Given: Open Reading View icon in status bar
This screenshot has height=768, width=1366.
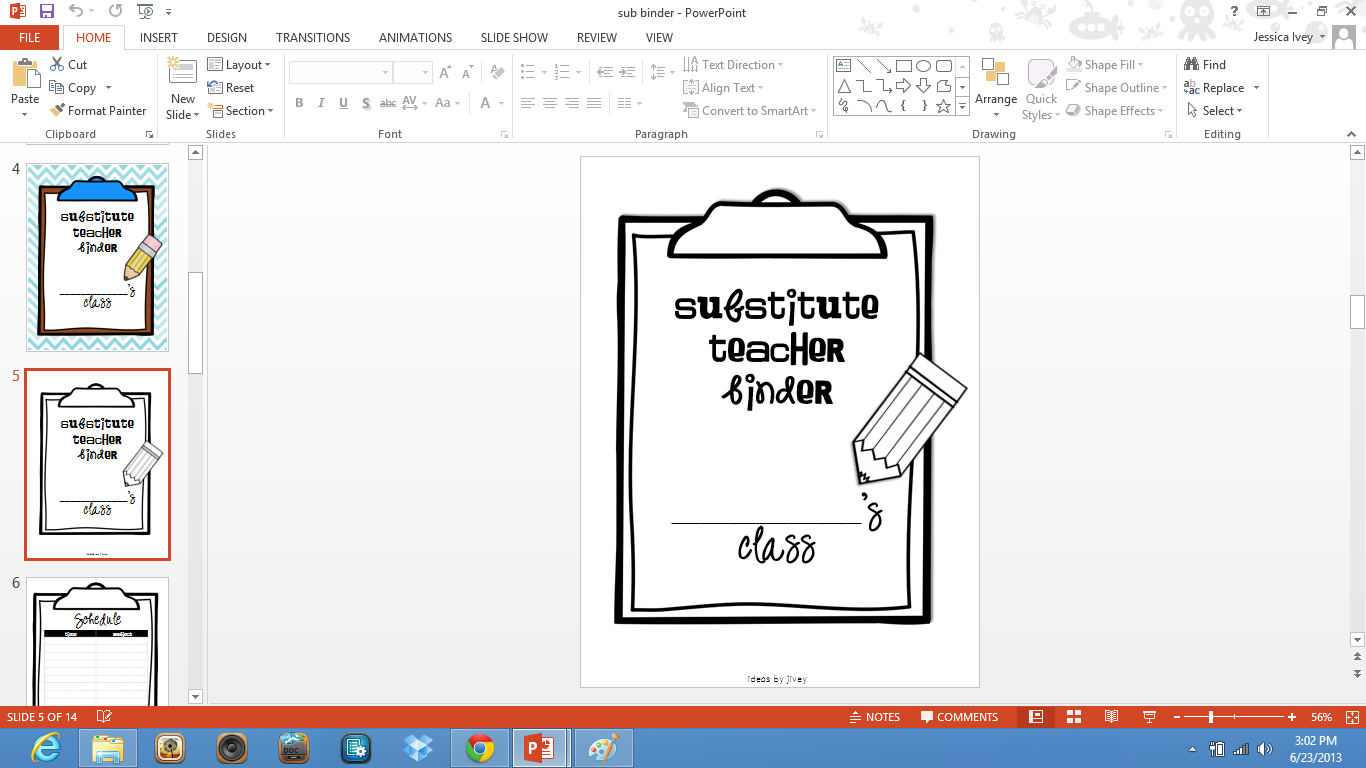Looking at the screenshot, I should coord(1111,717).
